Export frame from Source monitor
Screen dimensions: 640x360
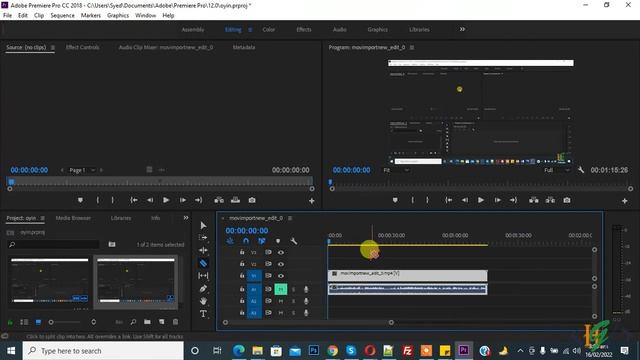252,200
